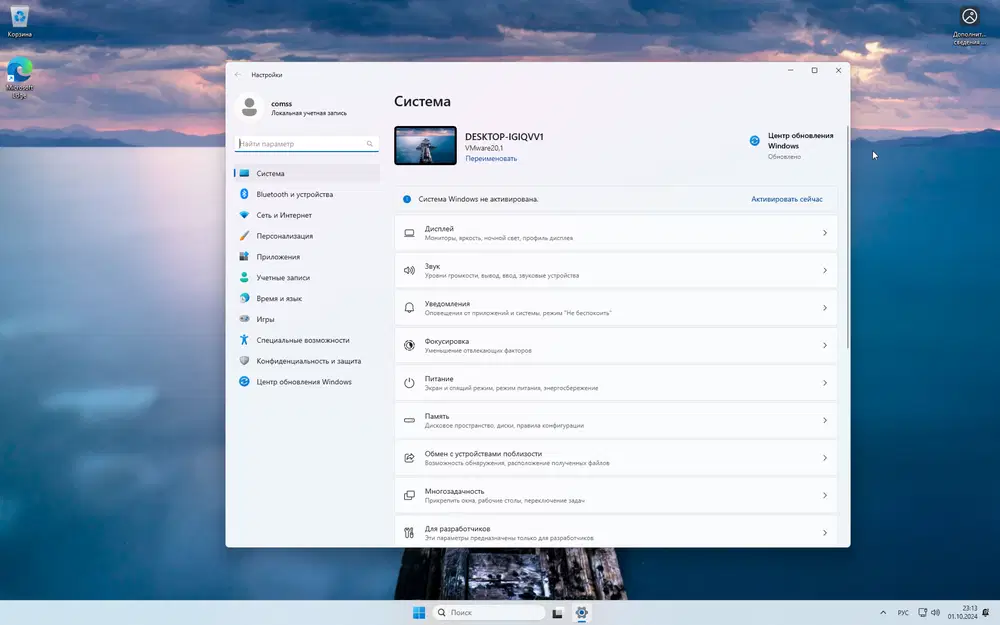
Task: Open the Sound row using its chevron
Action: pyautogui.click(x=825, y=270)
